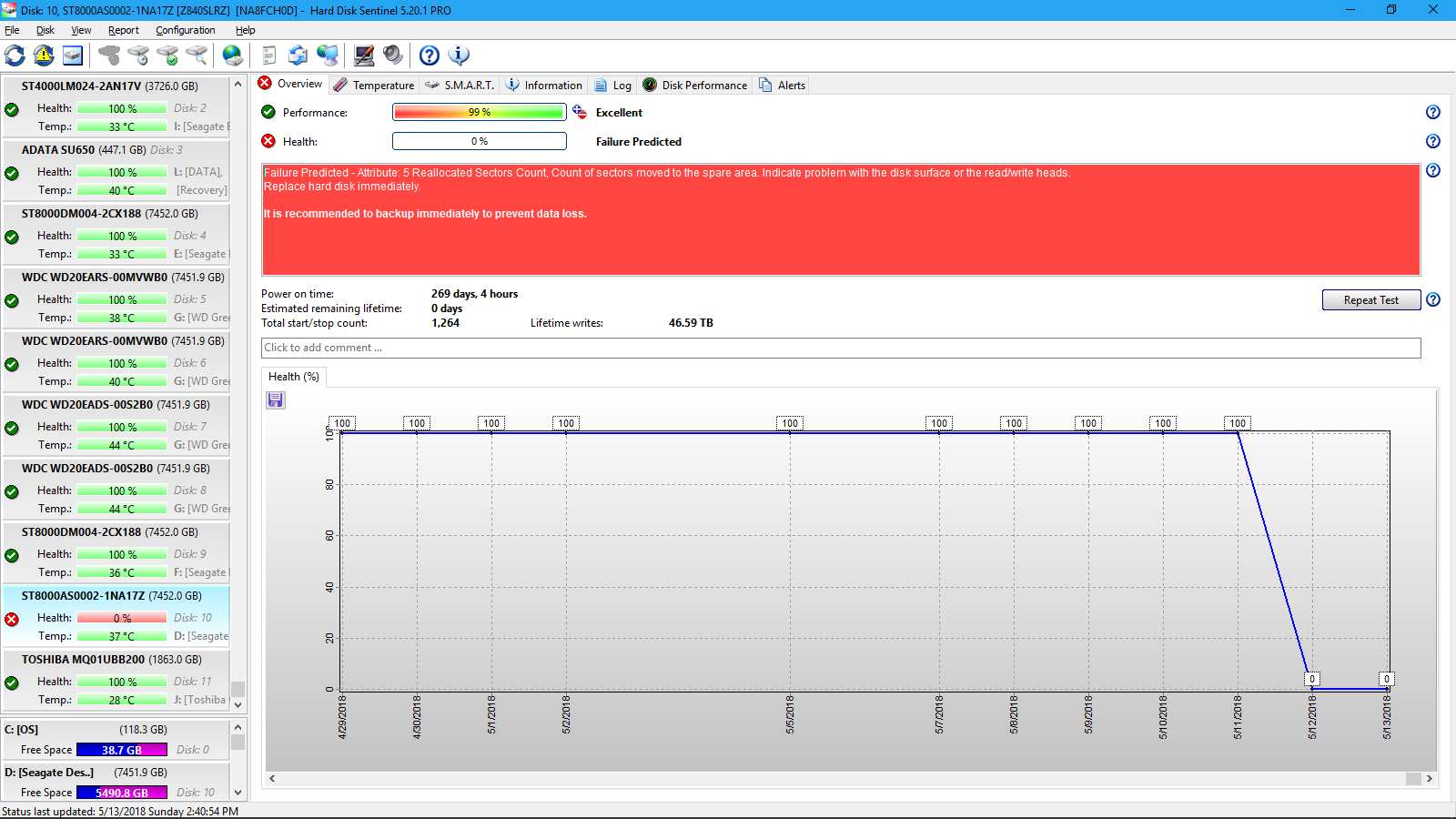Click the help icon beside red failure message
1456x819 pixels.
(x=1433, y=170)
